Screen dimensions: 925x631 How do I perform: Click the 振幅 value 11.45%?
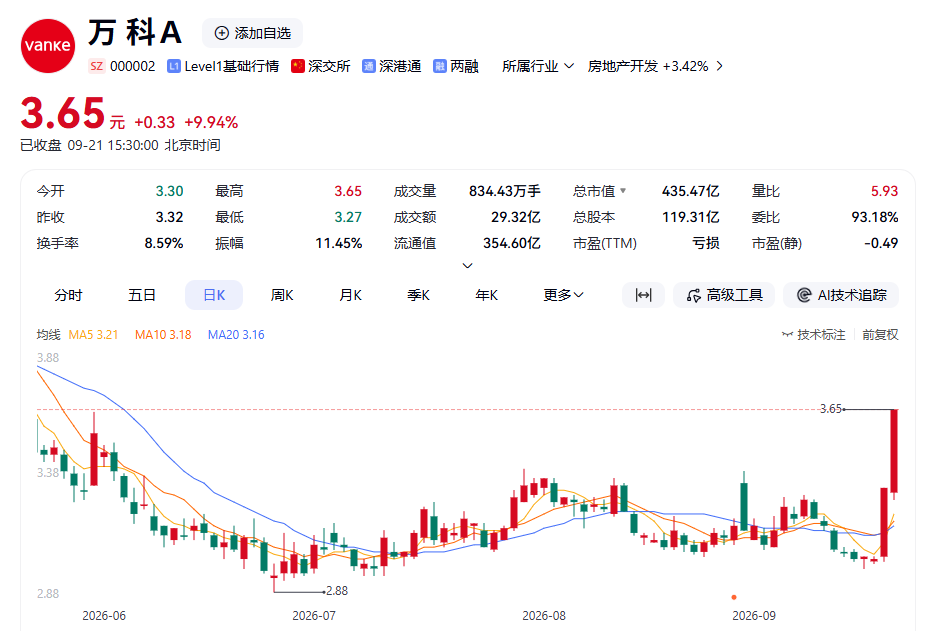point(339,243)
